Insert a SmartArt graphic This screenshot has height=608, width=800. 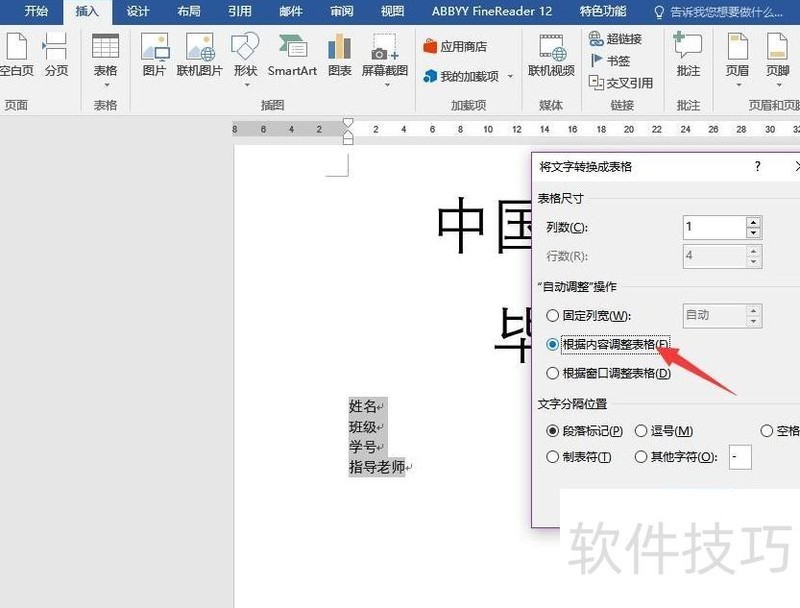292,54
